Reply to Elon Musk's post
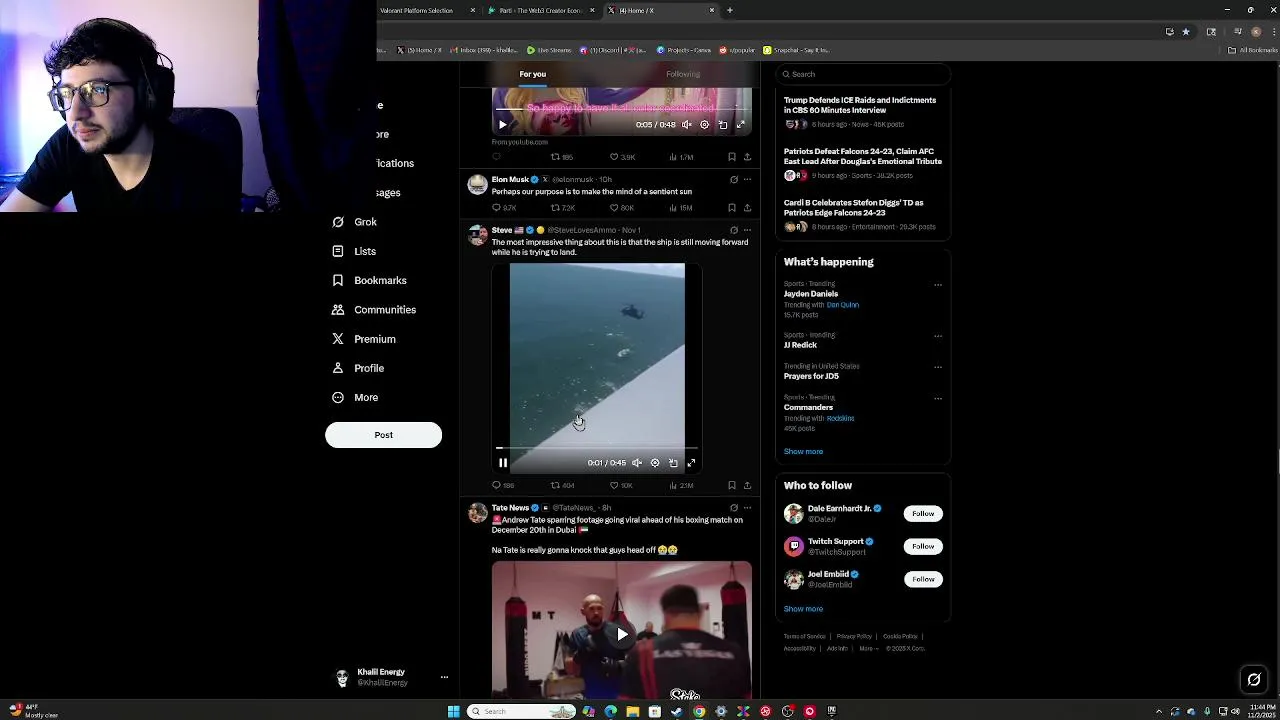This screenshot has height=720, width=1280. [503, 208]
